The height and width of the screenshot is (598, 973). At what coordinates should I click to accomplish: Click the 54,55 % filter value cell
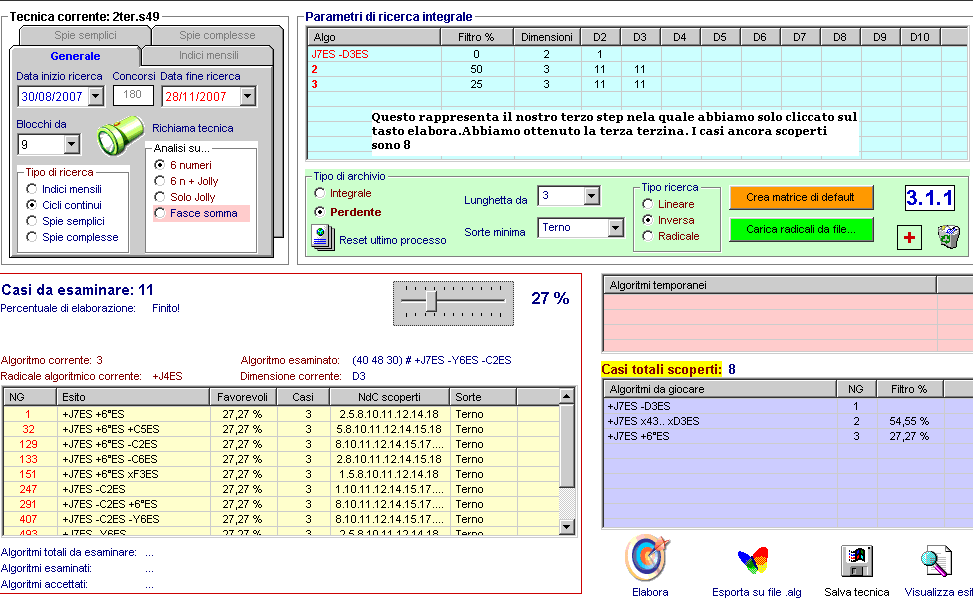pos(909,421)
